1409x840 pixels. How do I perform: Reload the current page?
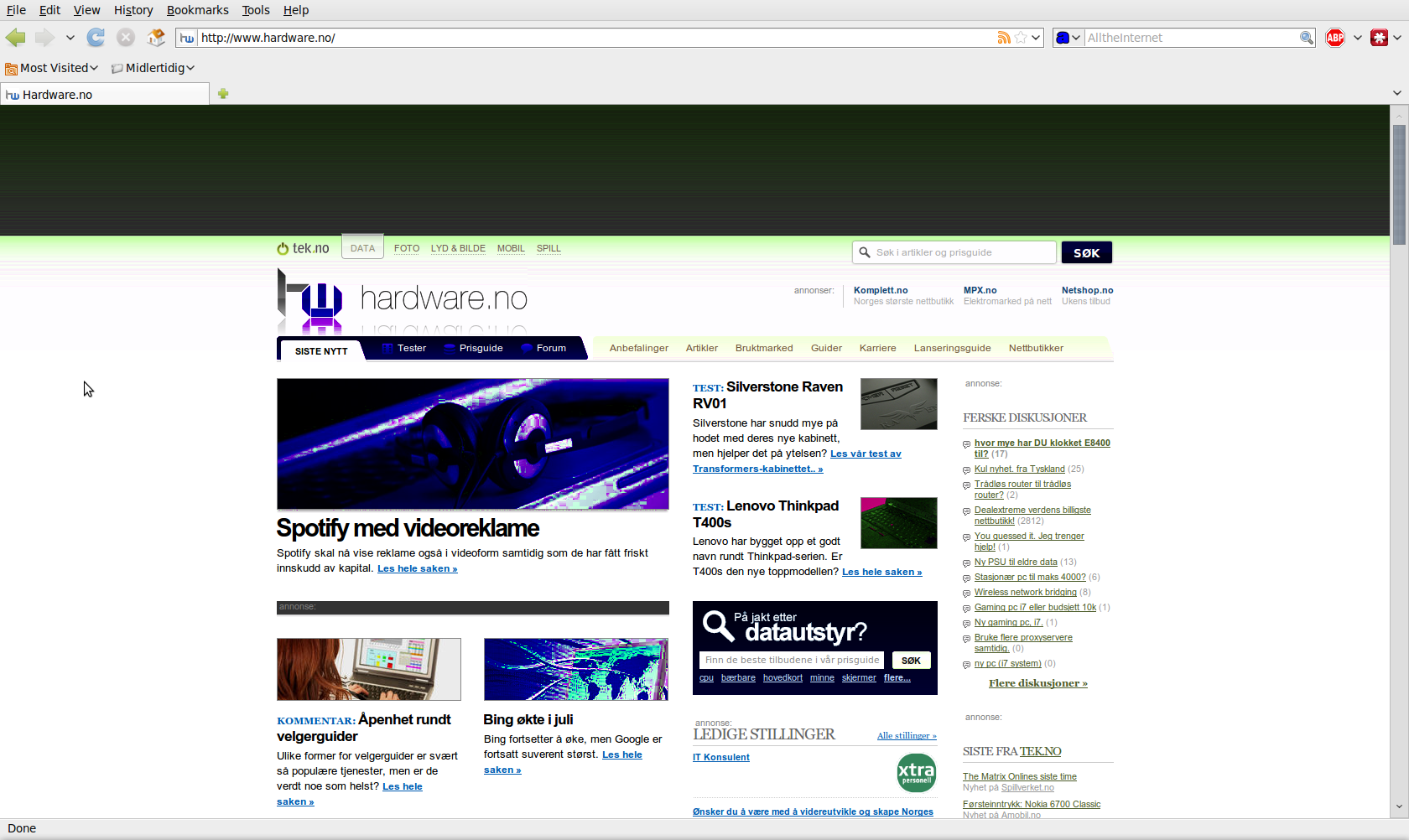(96, 38)
